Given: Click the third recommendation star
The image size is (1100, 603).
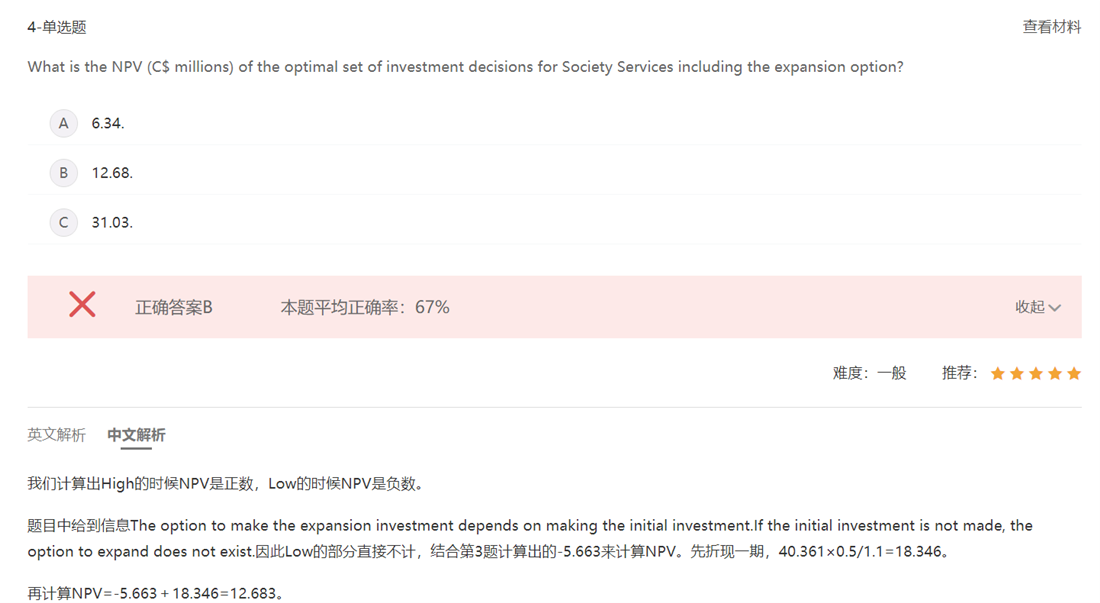Looking at the screenshot, I should pyautogui.click(x=1035, y=374).
